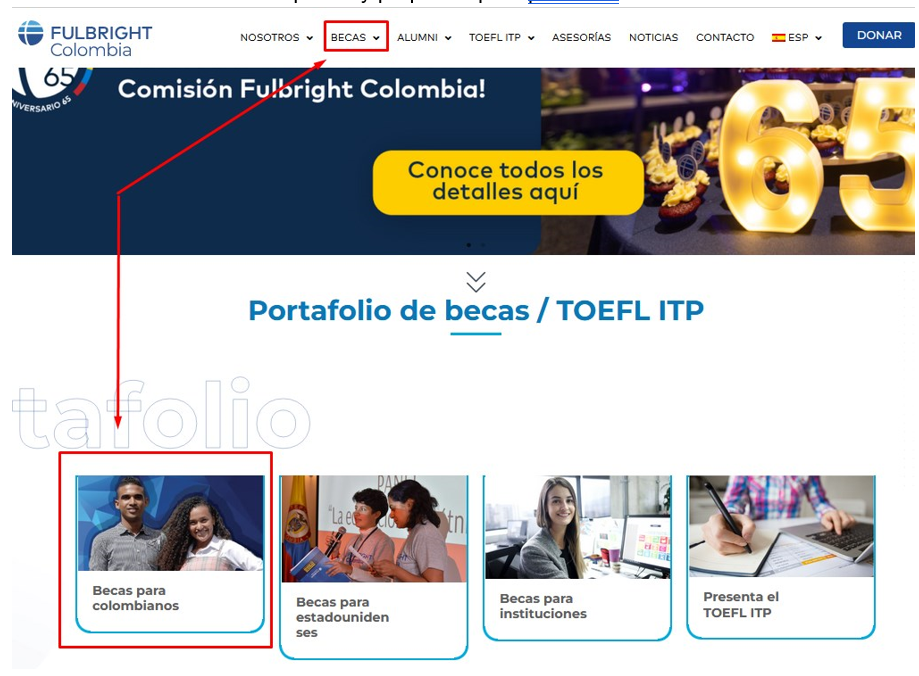This screenshot has height=676, width=919.
Task: Click the 'Becas para estadounidenses' title link
Action: [342, 617]
